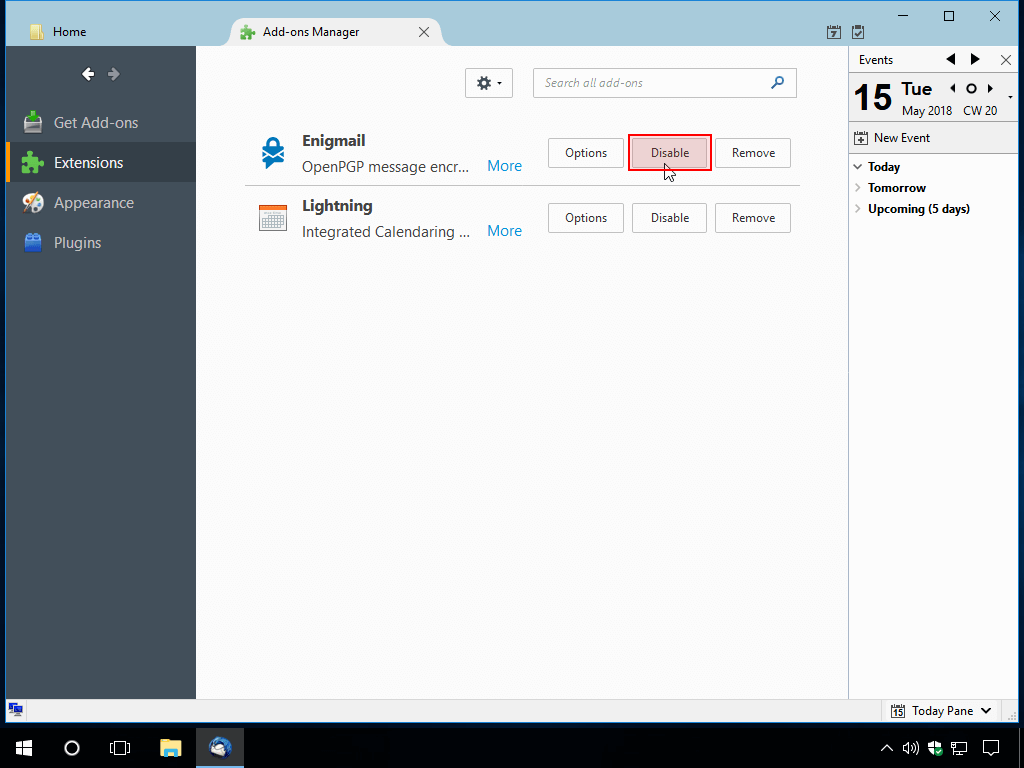Go back with the left arrow
This screenshot has width=1024, height=768.
coord(88,74)
